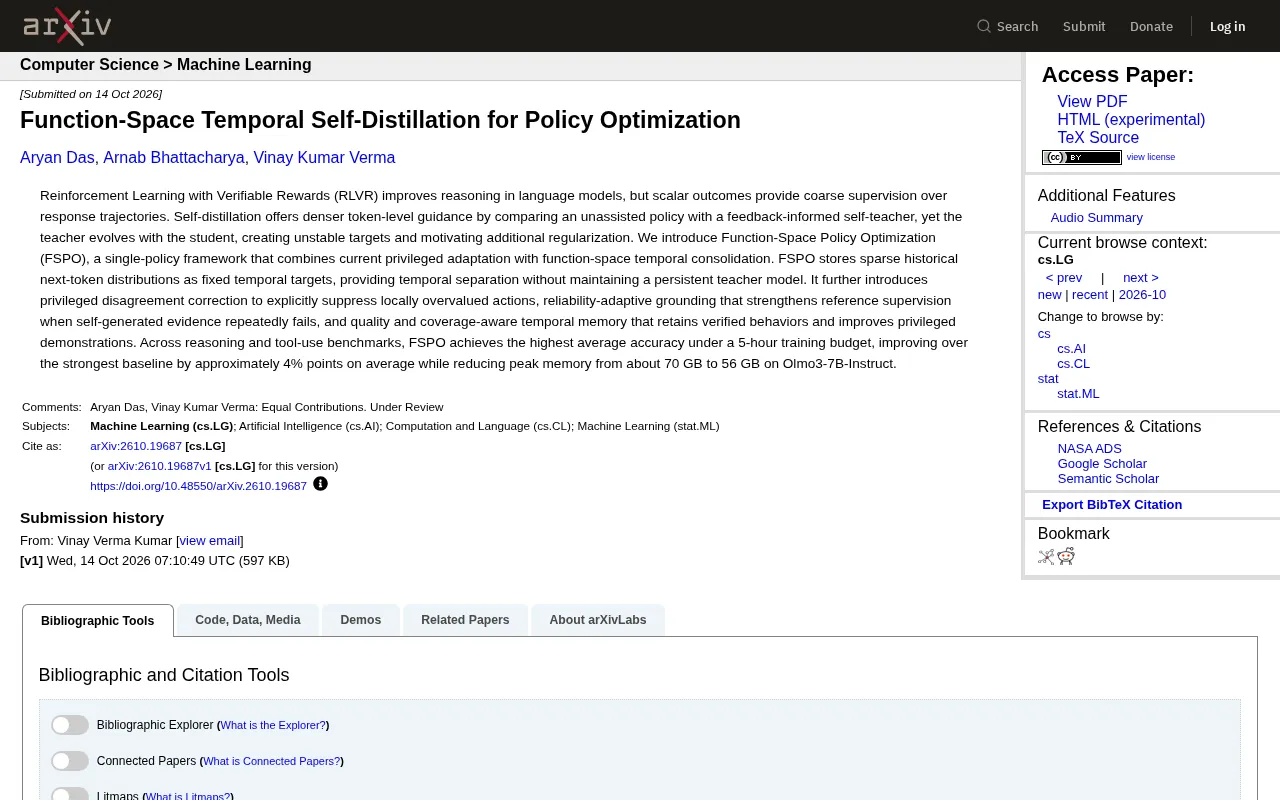Open the Google Scholar link

click(x=1102, y=464)
